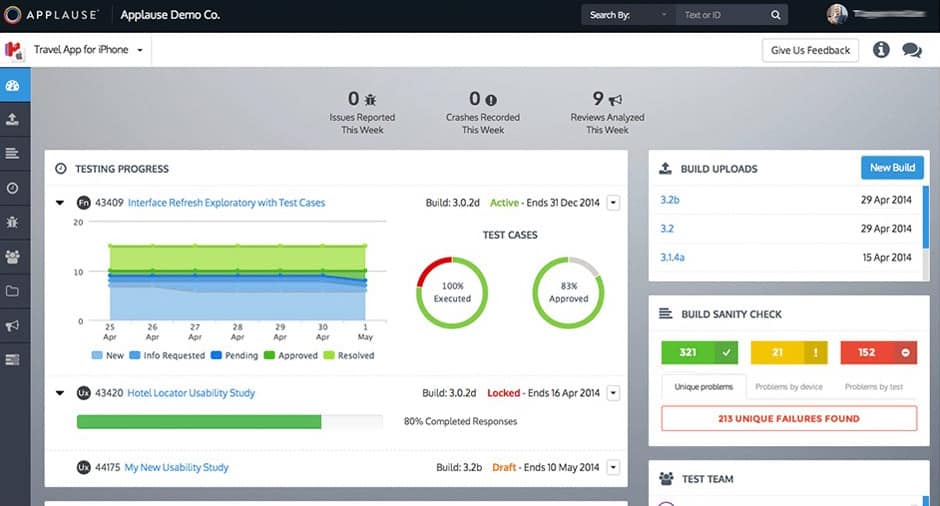Click the Text or ID search field

tap(723, 15)
